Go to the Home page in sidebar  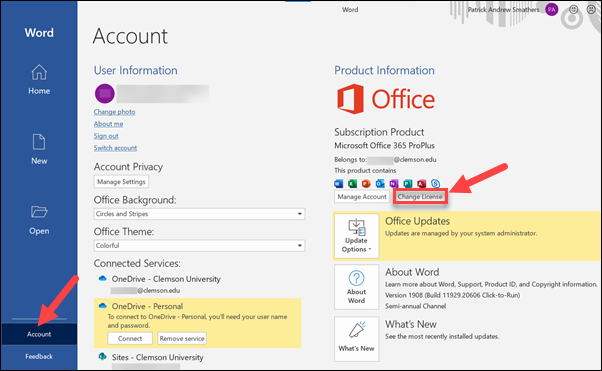(x=39, y=80)
